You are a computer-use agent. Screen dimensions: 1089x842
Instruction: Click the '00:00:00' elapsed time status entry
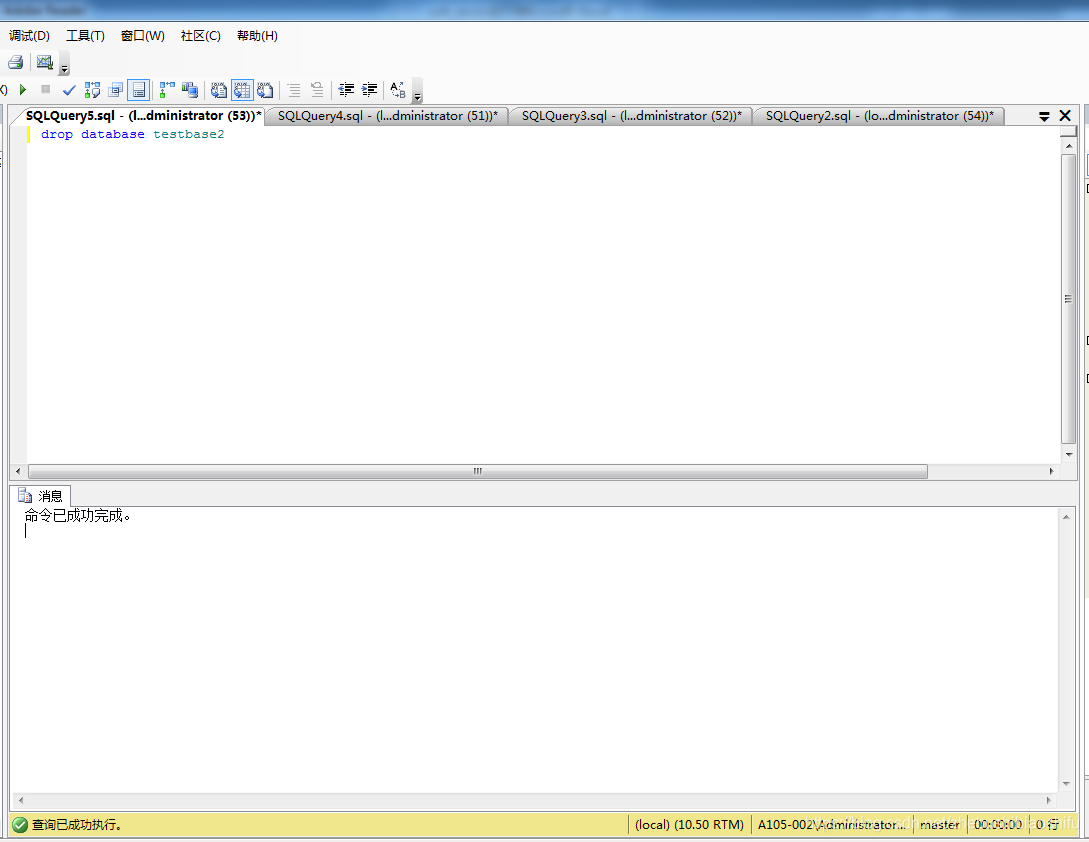tap(997, 825)
